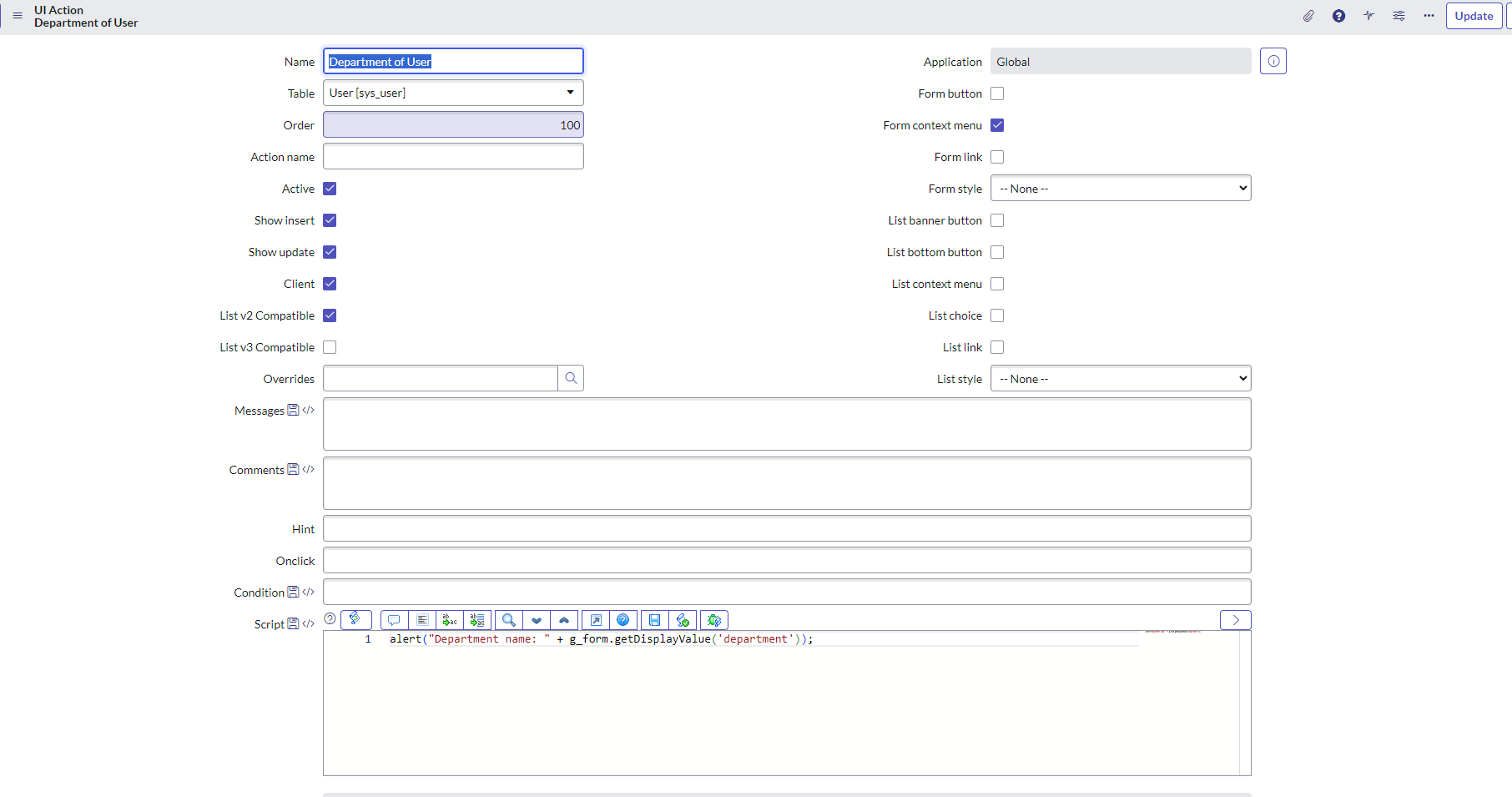Open the help question mark icon in header
This screenshot has width=1512, height=797.
[x=1338, y=16]
